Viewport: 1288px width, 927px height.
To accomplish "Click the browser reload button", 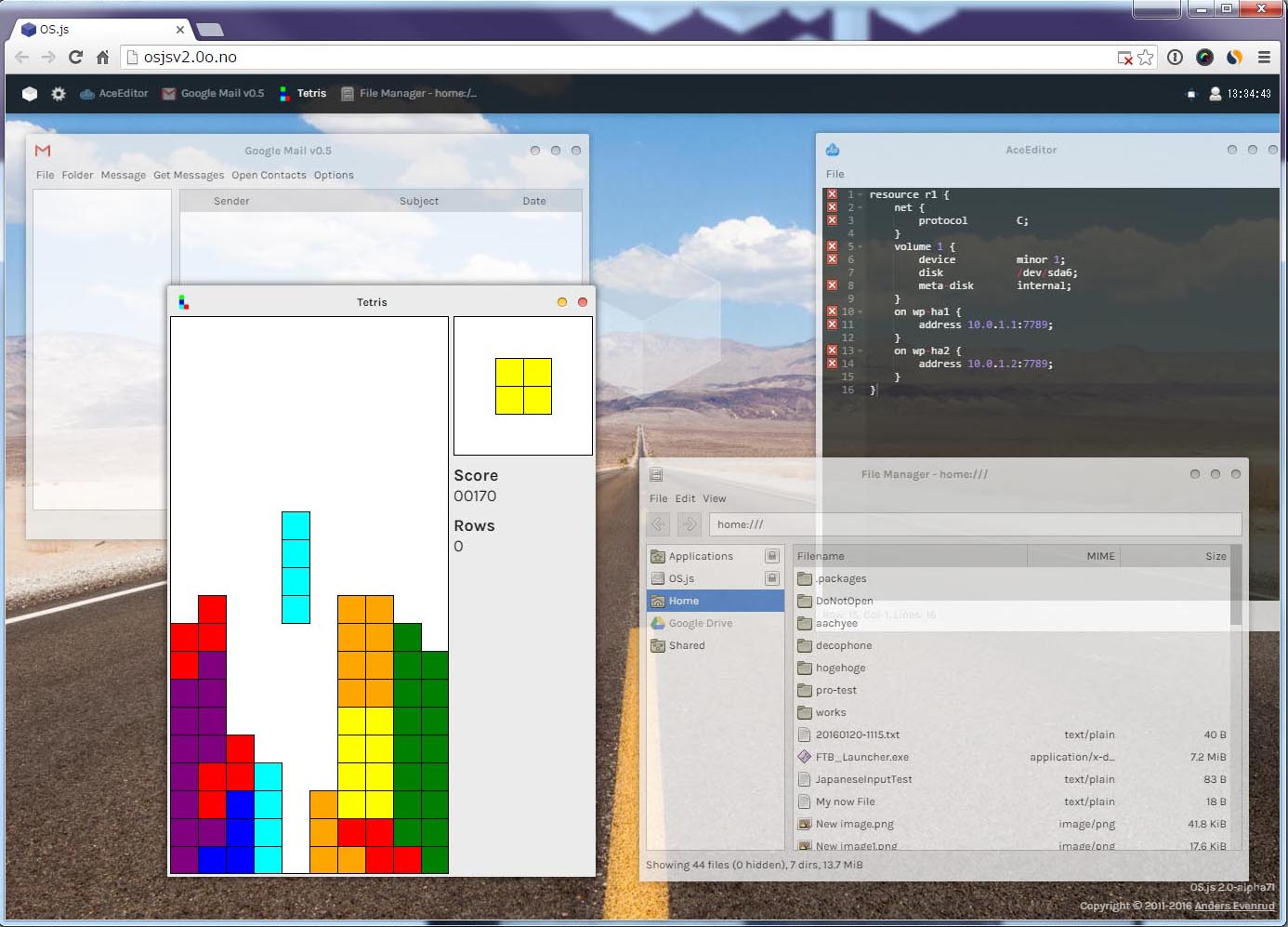I will coord(76,58).
